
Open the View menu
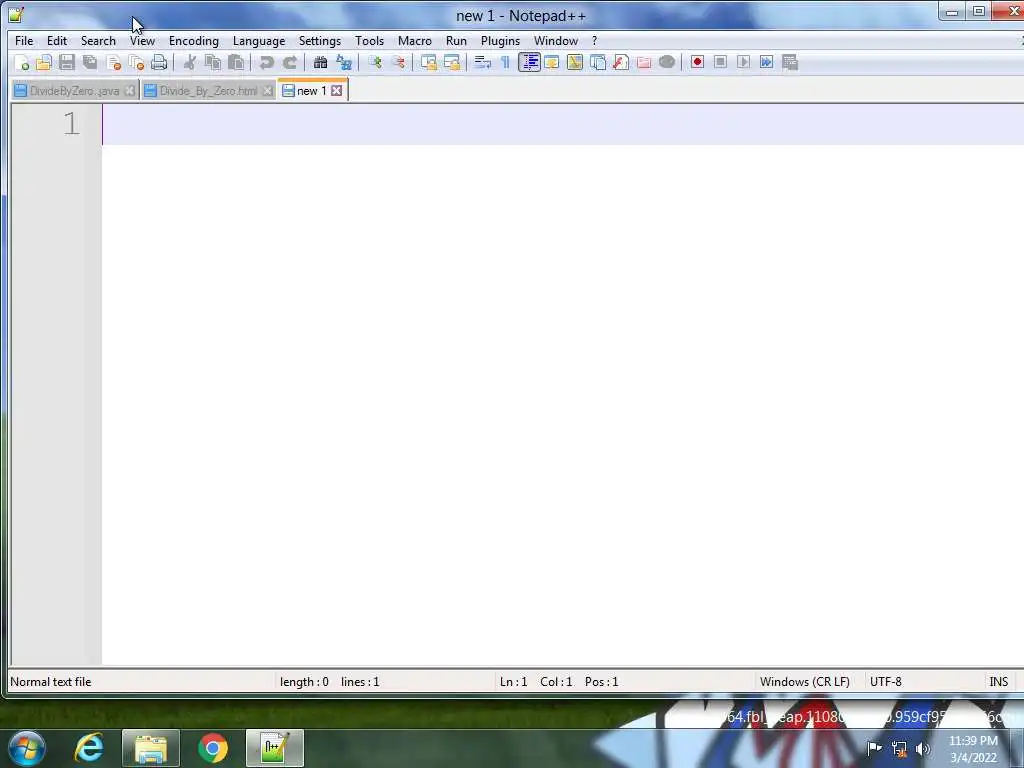click(x=142, y=40)
